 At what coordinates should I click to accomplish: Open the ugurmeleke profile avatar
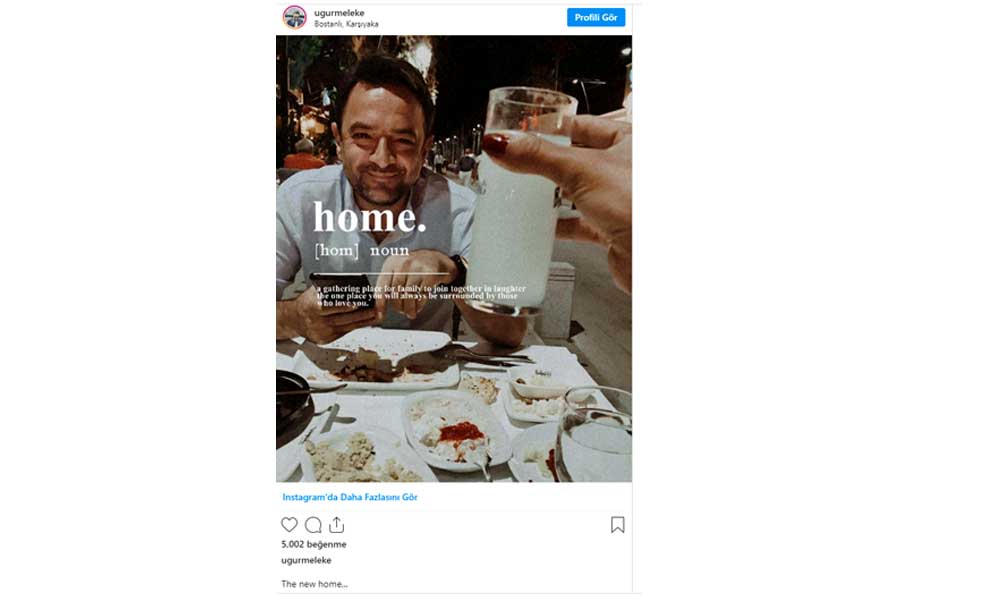coord(294,17)
